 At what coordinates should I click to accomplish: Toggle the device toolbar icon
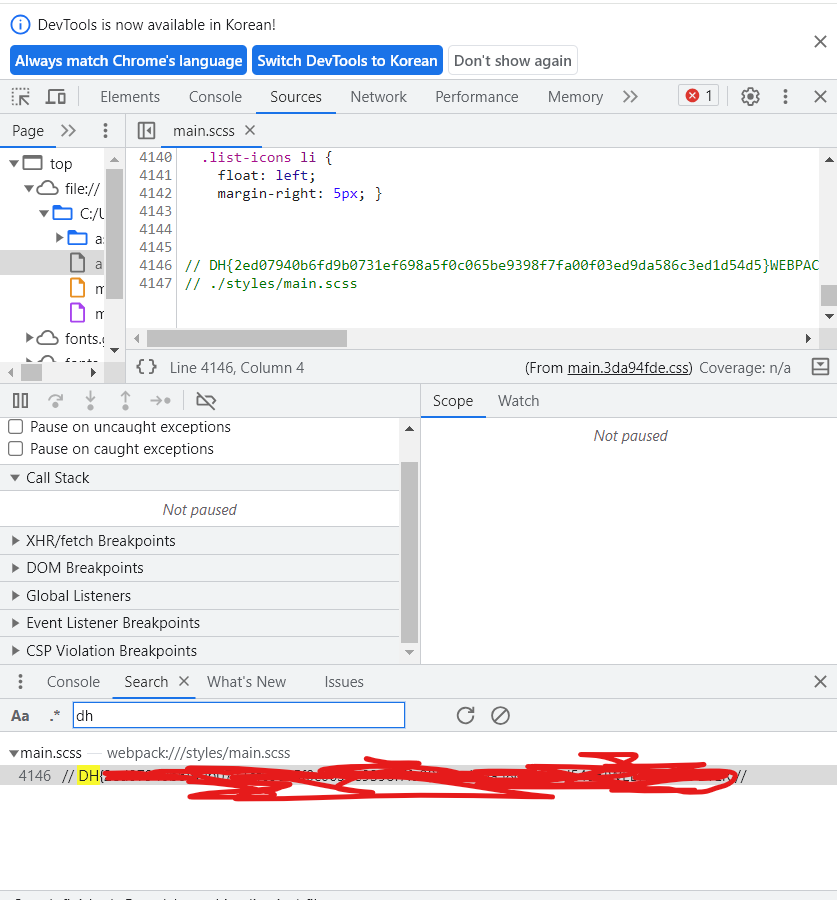point(56,96)
